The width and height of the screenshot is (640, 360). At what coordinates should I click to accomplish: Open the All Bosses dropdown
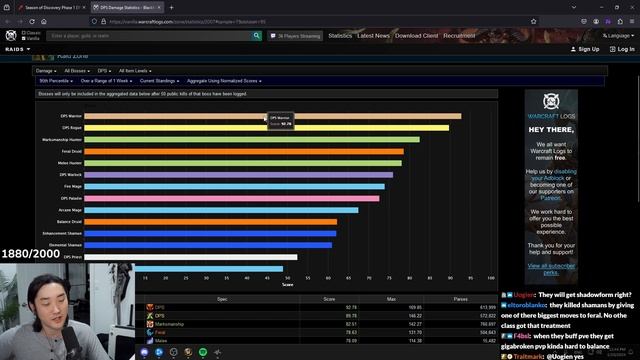[x=77, y=71]
